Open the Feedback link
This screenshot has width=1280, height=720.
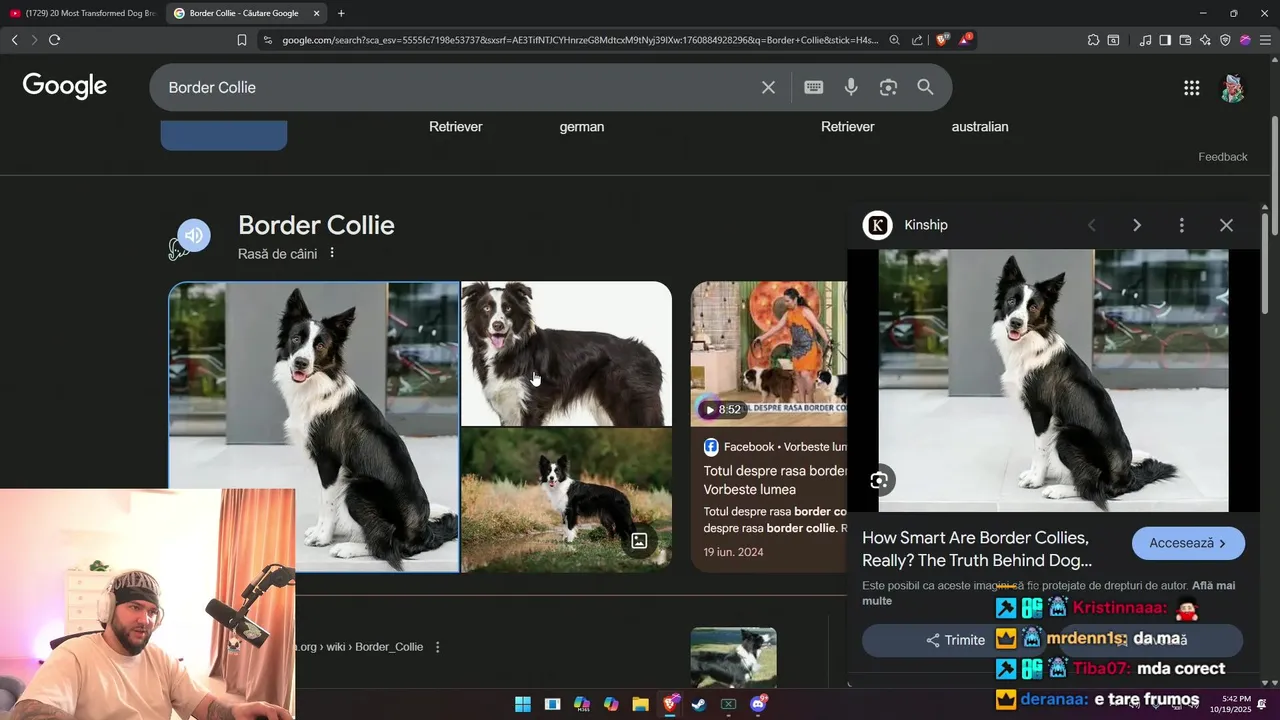coord(1223,157)
